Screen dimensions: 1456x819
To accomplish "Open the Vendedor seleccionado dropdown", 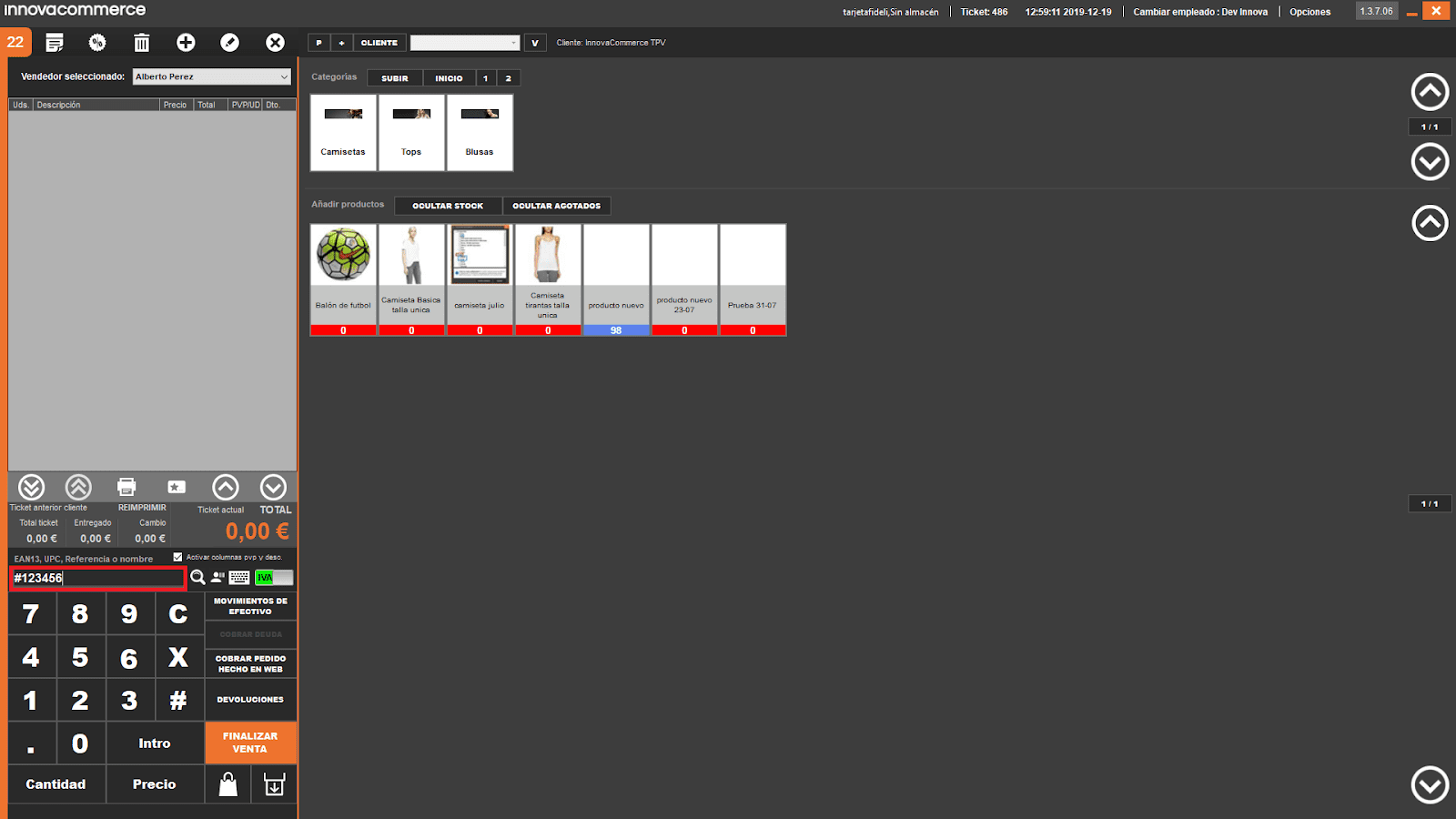I will point(211,77).
